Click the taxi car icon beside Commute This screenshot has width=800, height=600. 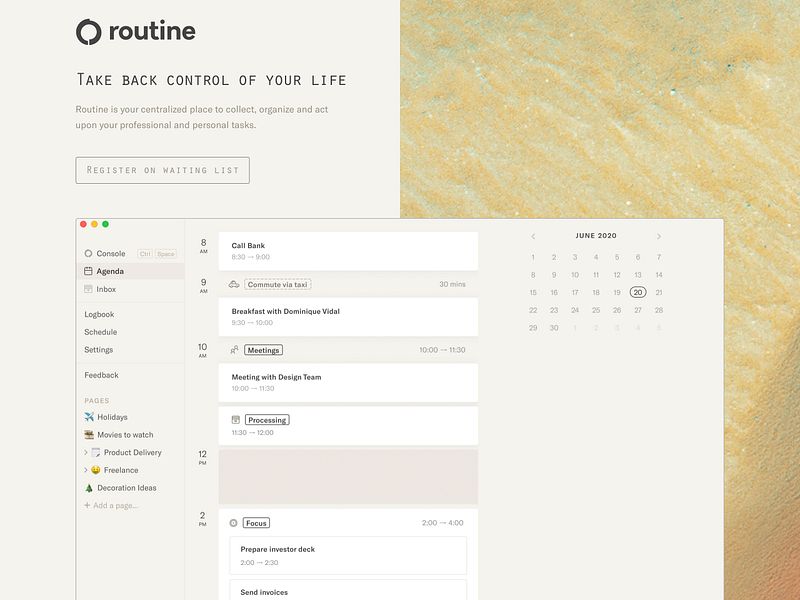(234, 284)
